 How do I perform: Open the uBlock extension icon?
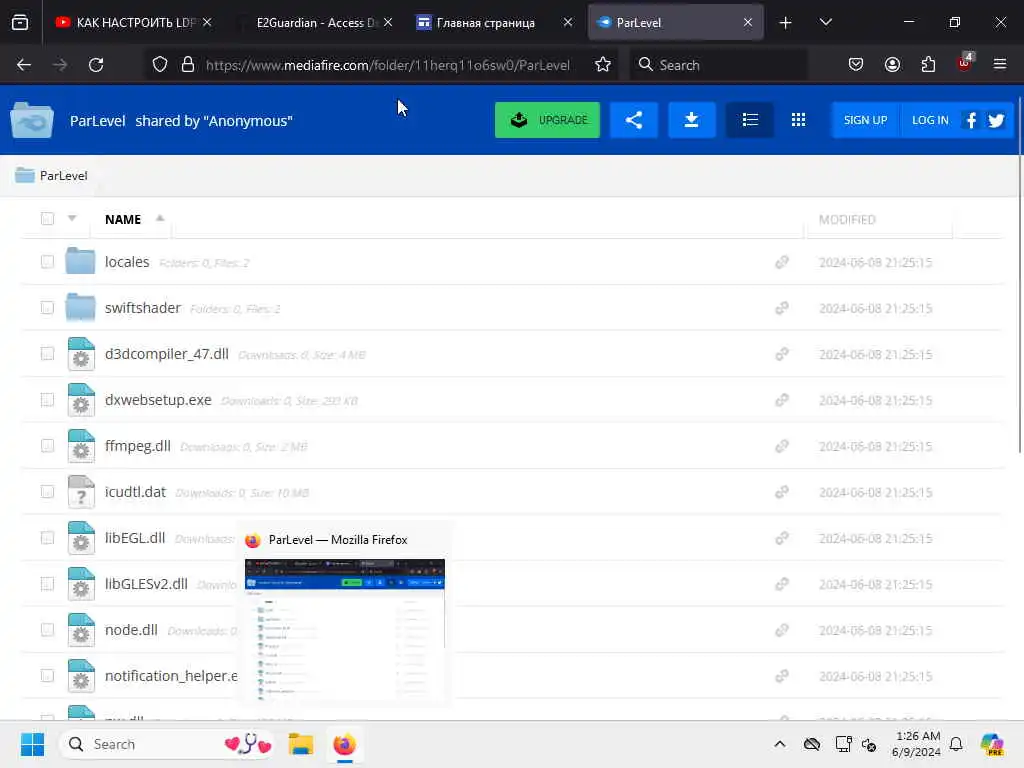pyautogui.click(x=965, y=63)
